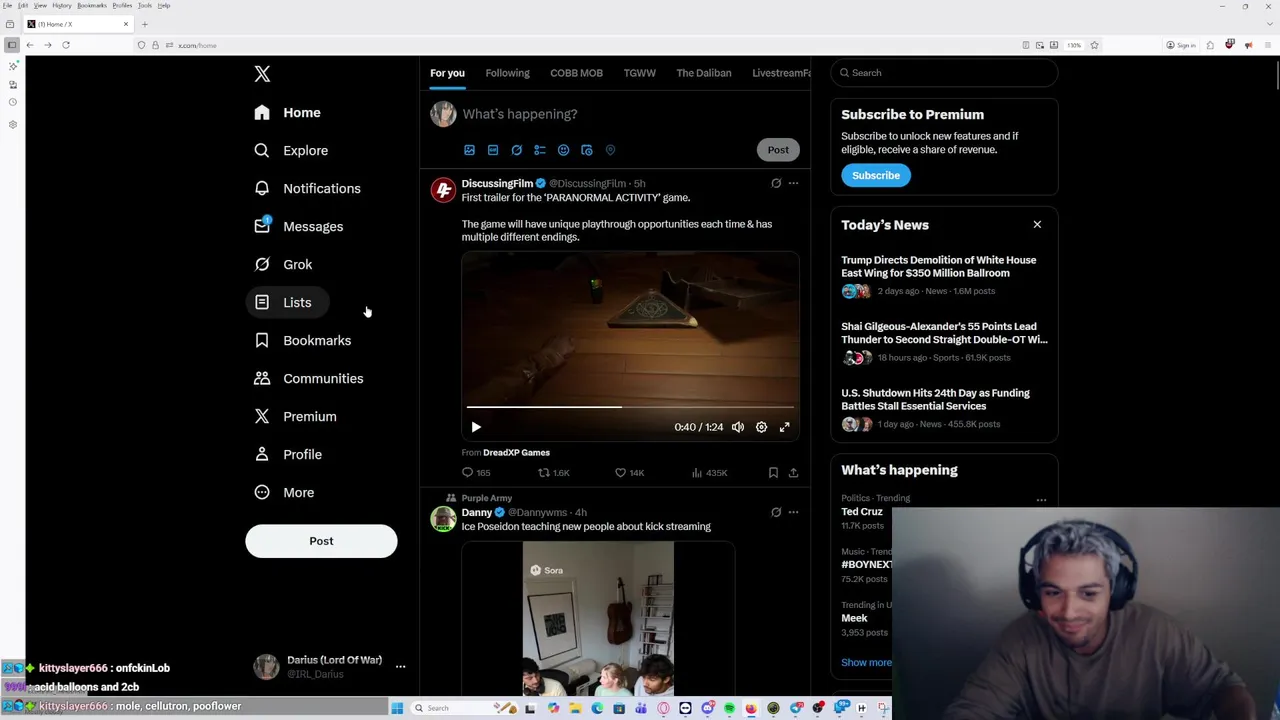Mute the video with the volume icon

738,428
